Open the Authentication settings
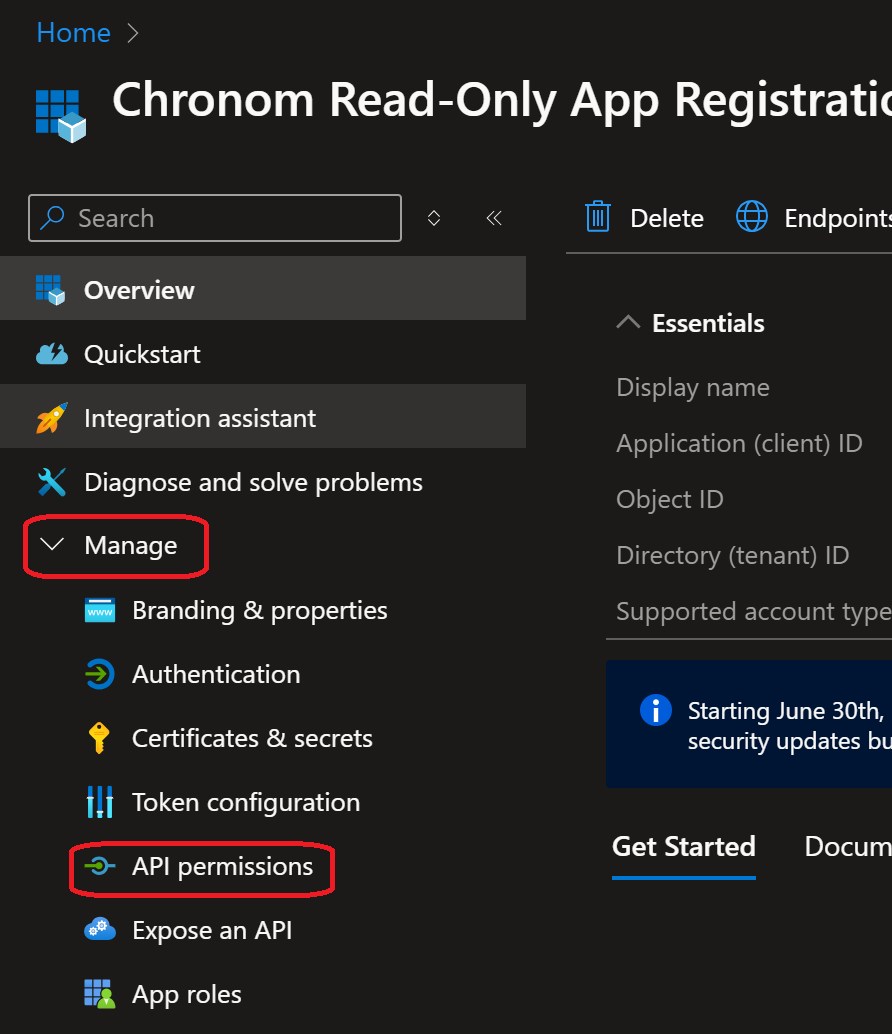Screen dimensions: 892x1034 click(x=216, y=674)
